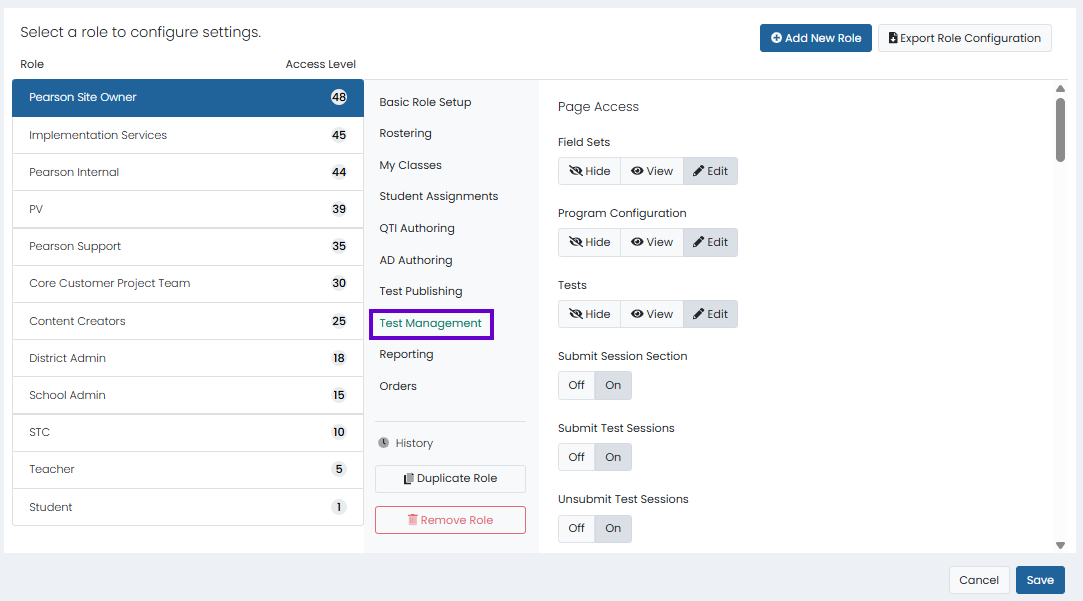This screenshot has height=601, width=1083.
Task: Select the Pearson Support role
Action: tap(188, 247)
